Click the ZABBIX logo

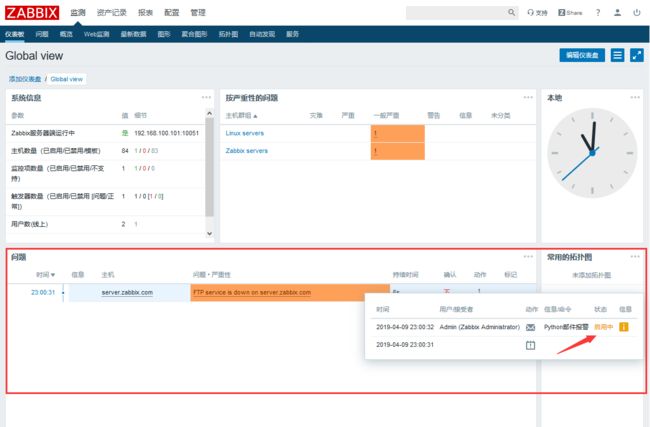pyautogui.click(x=32, y=12)
